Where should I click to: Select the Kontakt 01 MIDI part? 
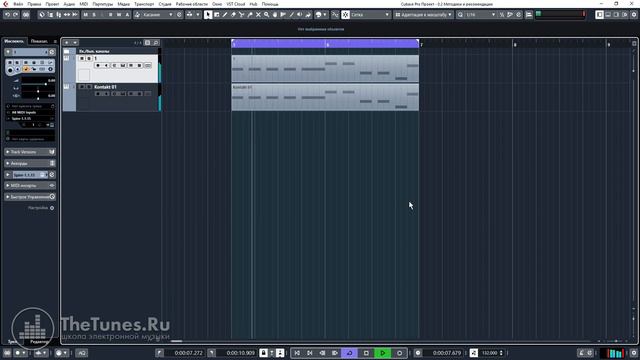click(325, 97)
